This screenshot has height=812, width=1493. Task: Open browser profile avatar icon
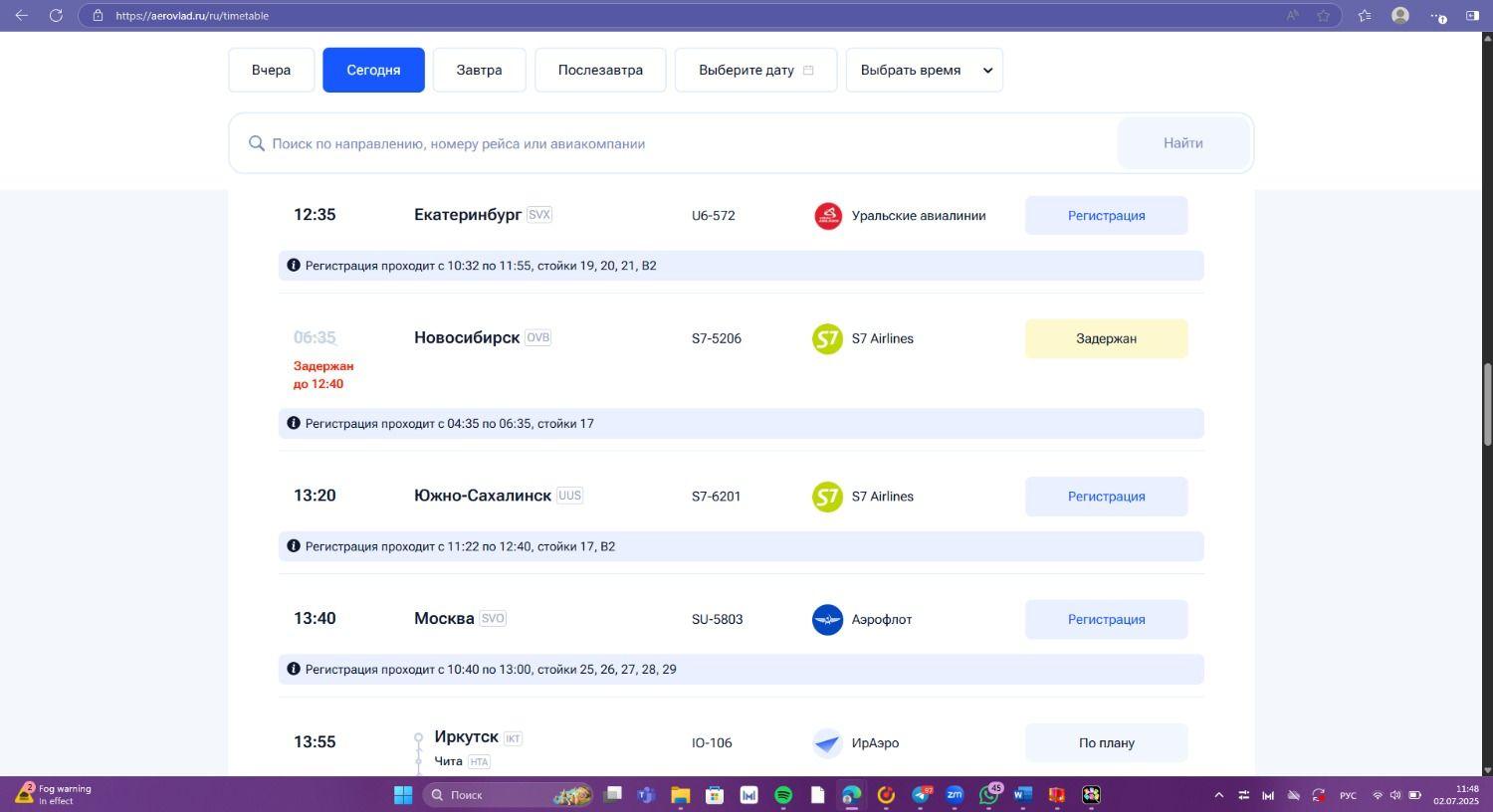[x=1399, y=15]
